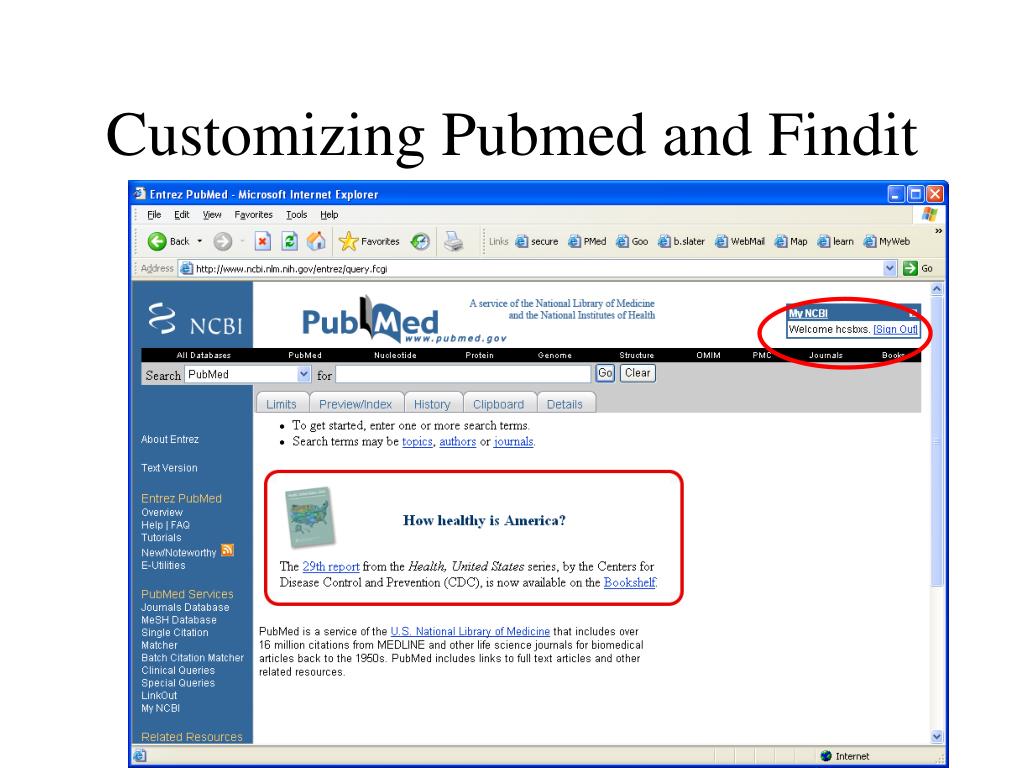Open the 'Goo' links bar shortcut
1024x768 pixels.
[632, 242]
